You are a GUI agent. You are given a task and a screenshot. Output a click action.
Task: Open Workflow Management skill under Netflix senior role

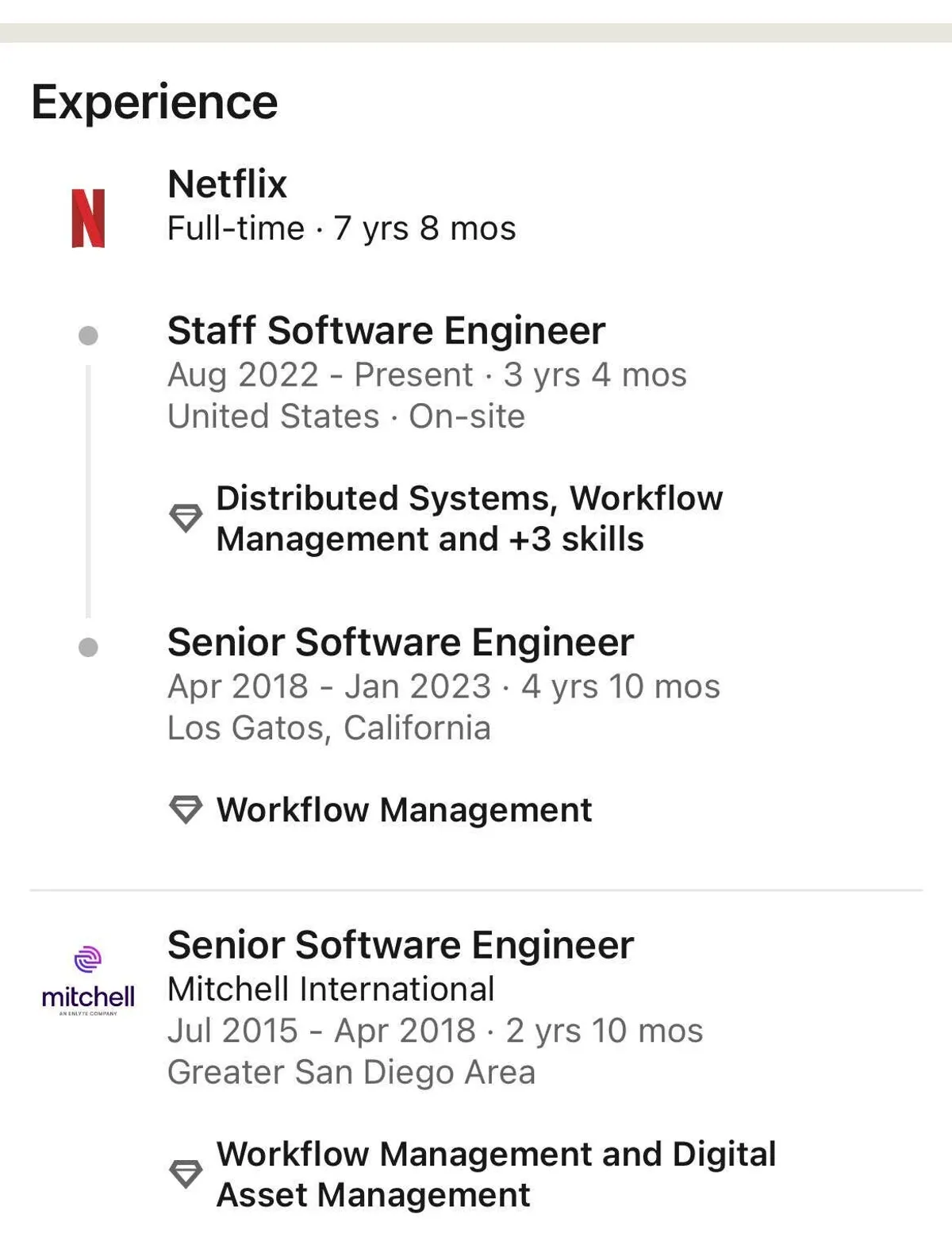tap(404, 810)
